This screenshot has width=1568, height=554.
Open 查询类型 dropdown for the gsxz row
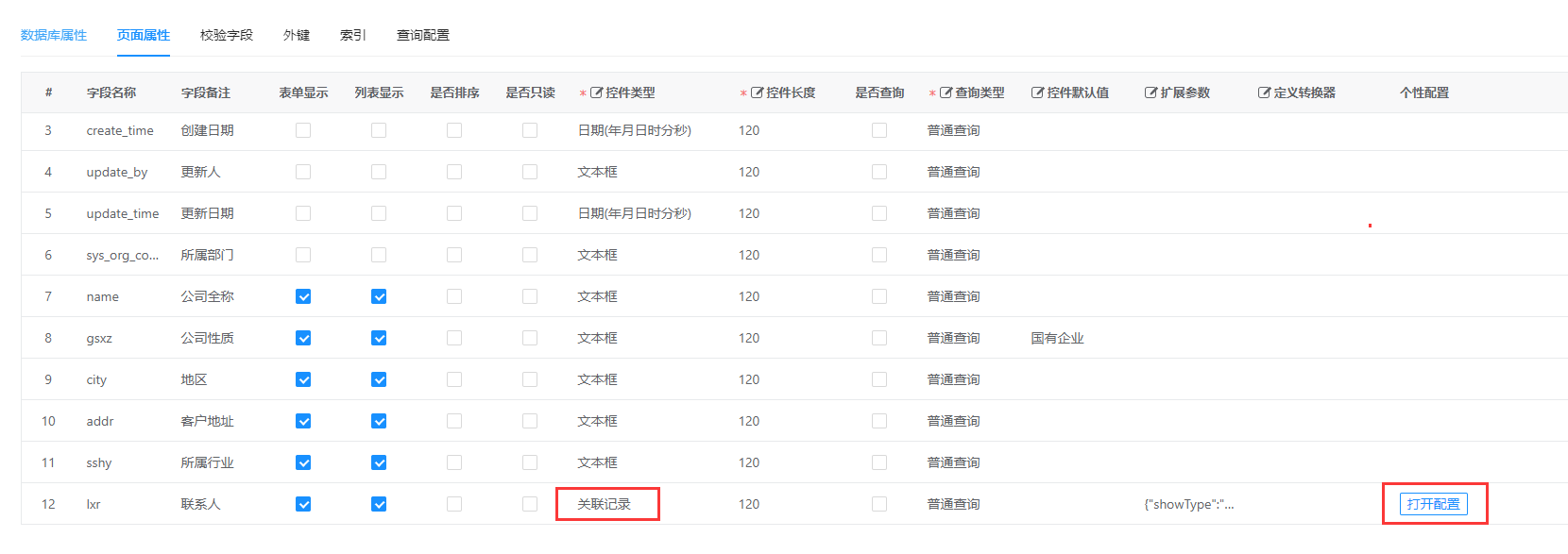[x=954, y=338]
